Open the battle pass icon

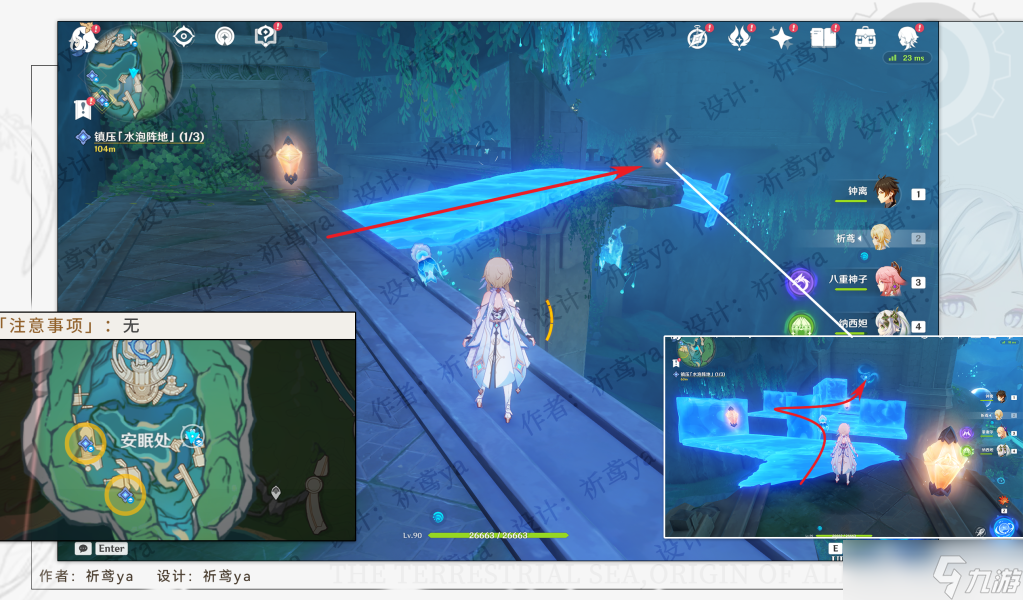739,38
